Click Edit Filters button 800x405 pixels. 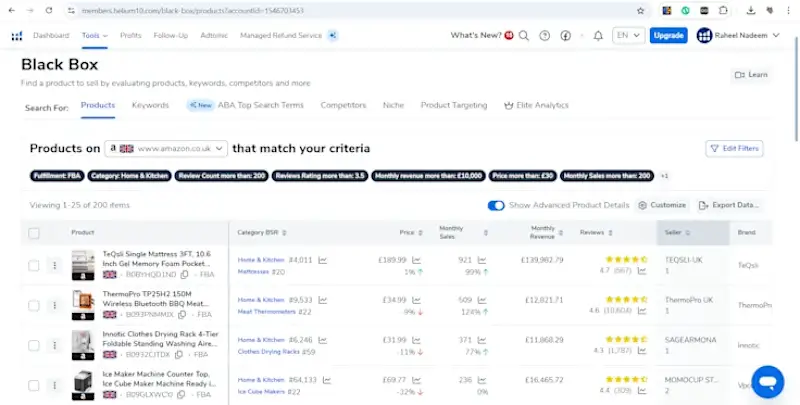tap(735, 148)
